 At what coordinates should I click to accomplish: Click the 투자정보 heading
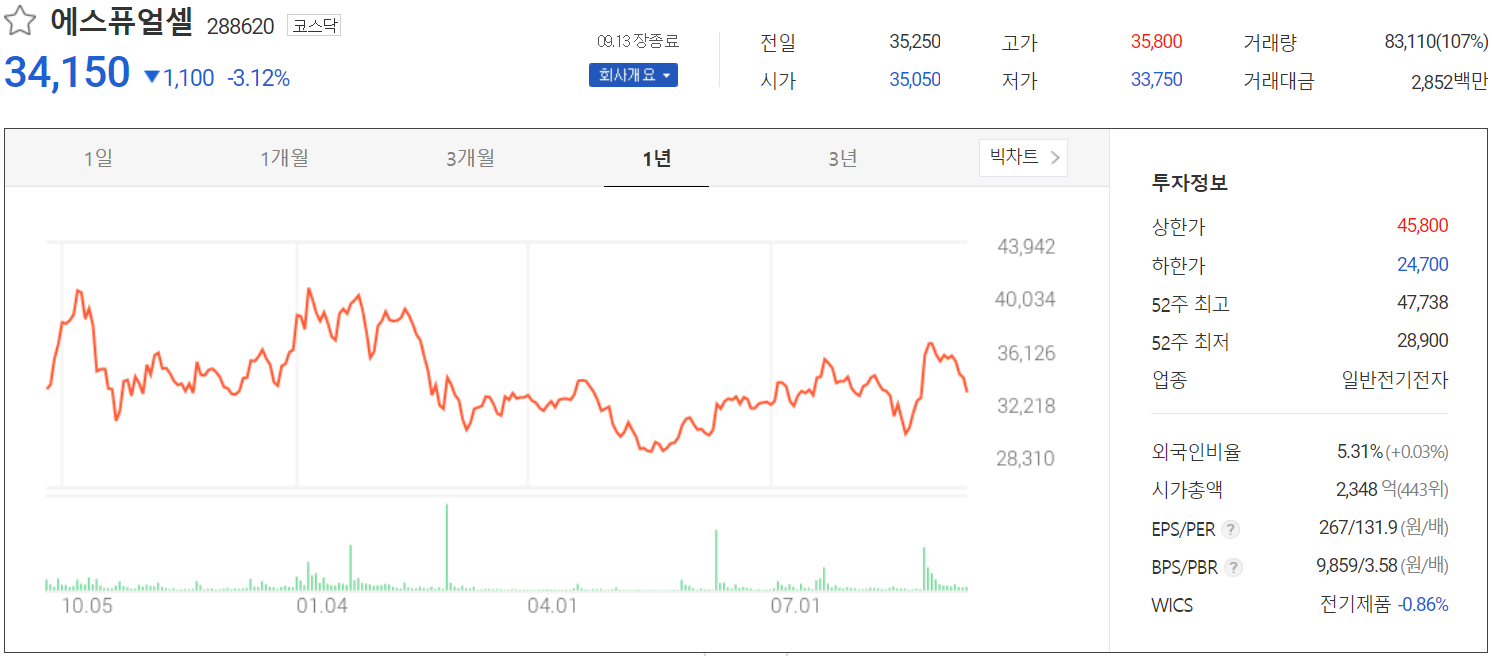pos(1190,183)
